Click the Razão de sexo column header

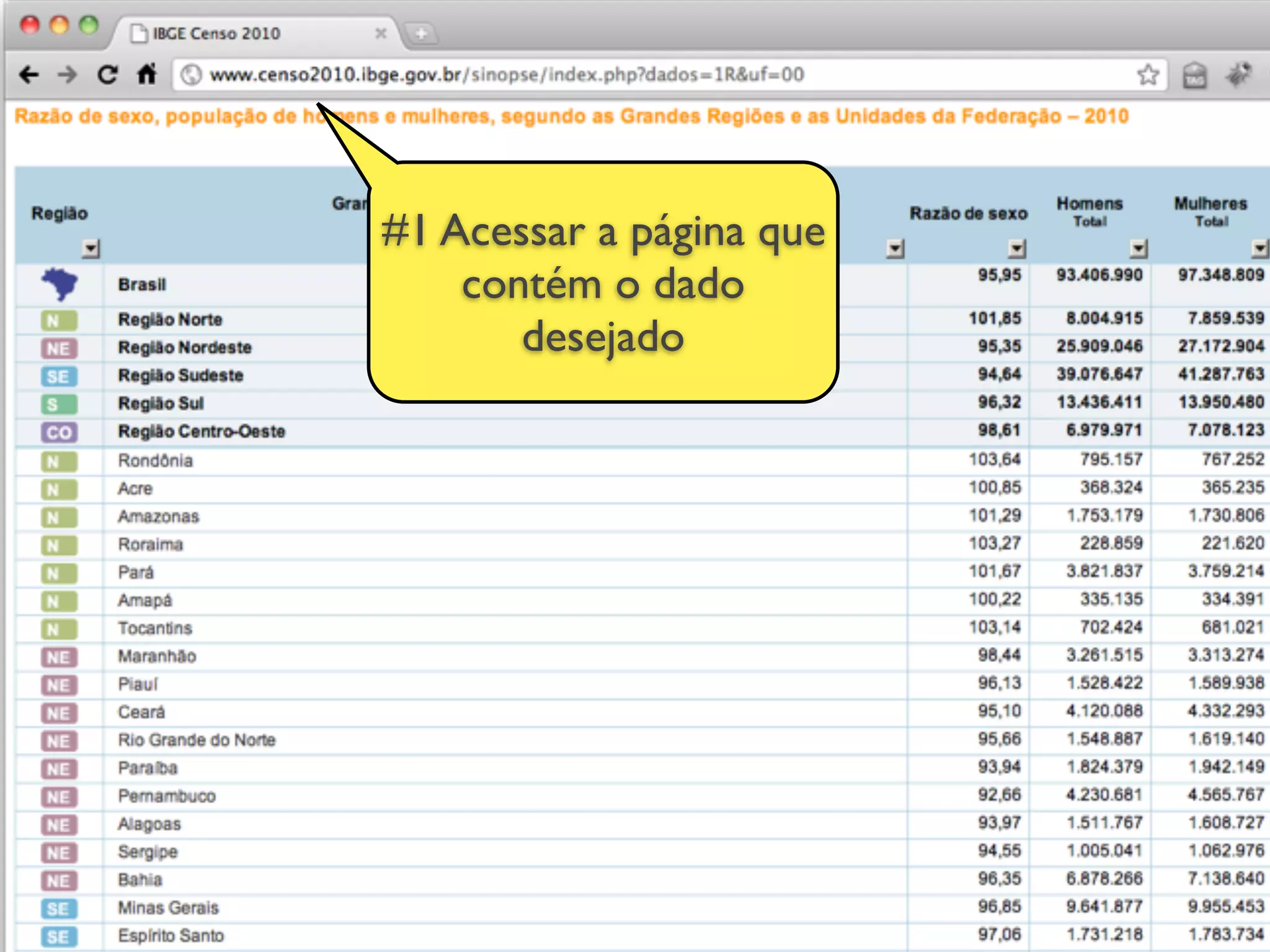tap(968, 214)
